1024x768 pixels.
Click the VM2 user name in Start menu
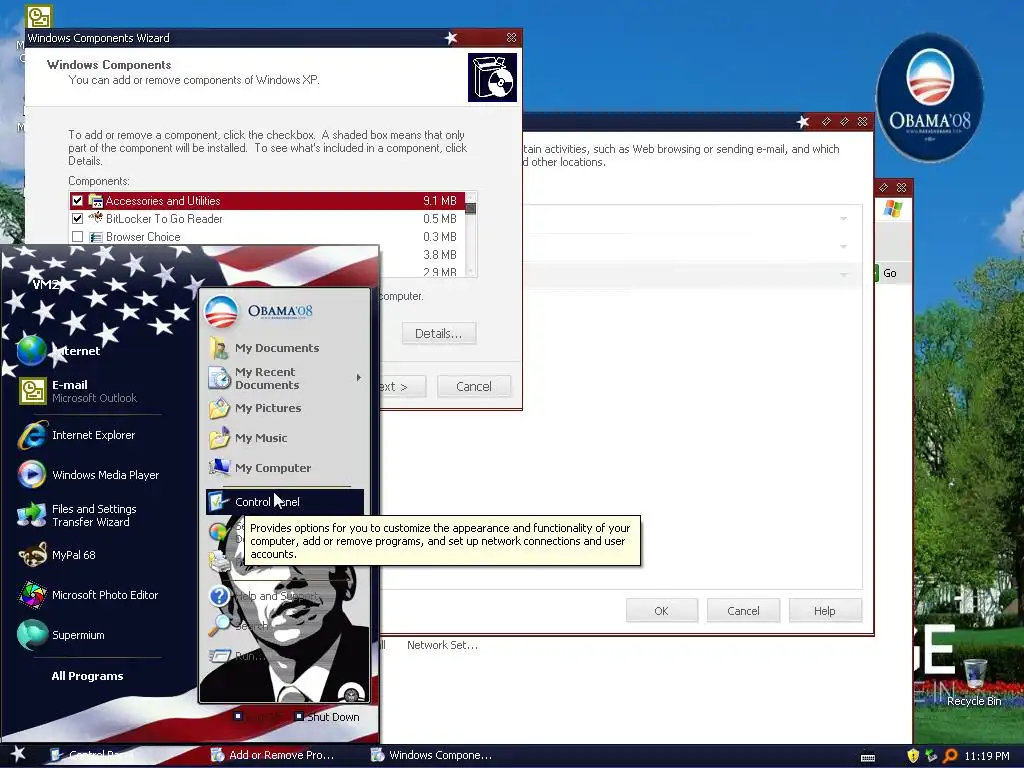pos(46,284)
